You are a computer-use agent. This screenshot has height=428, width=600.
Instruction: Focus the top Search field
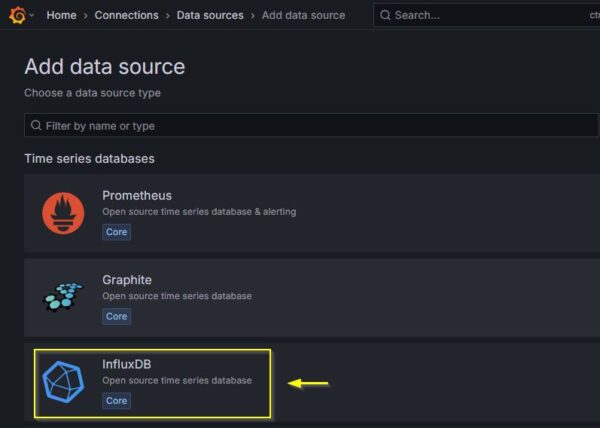[486, 15]
